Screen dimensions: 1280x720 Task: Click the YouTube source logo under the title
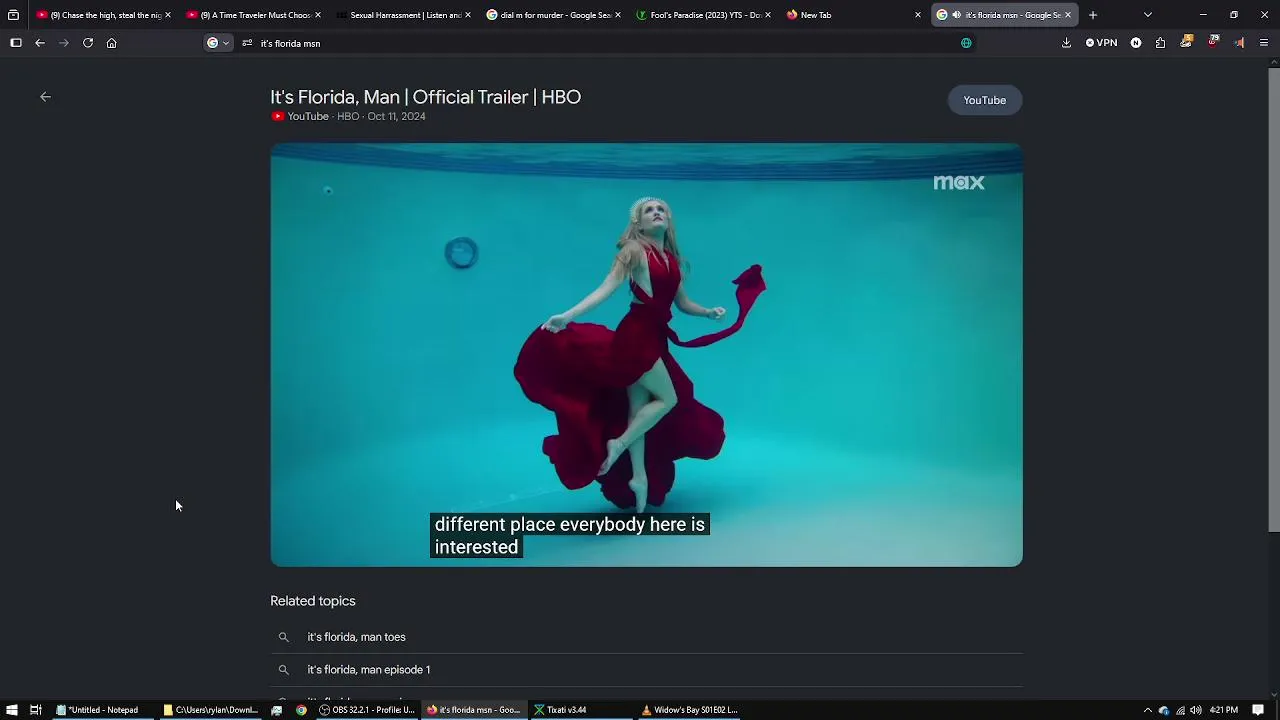[x=277, y=117]
